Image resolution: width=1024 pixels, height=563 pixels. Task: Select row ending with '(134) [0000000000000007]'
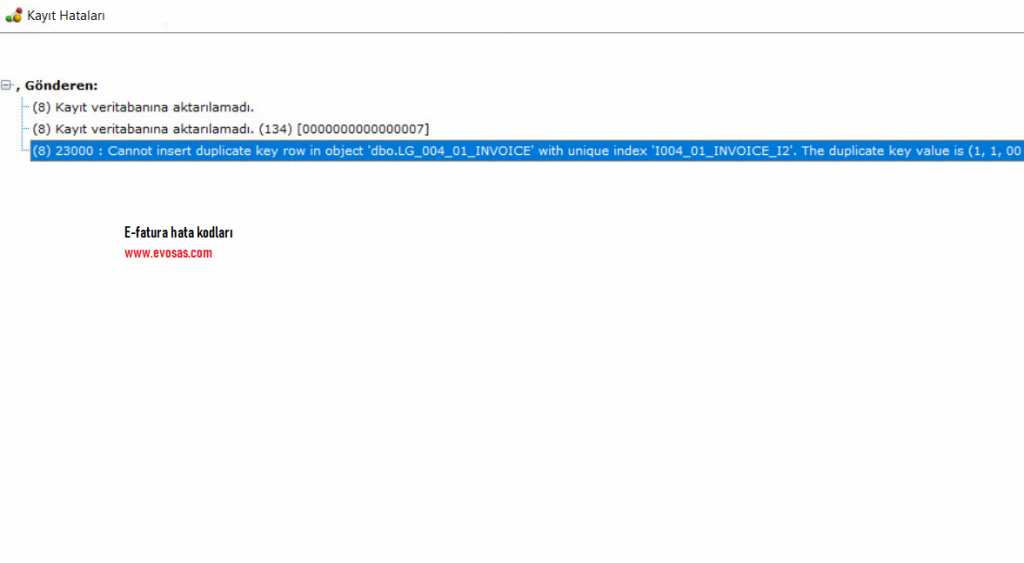231,129
